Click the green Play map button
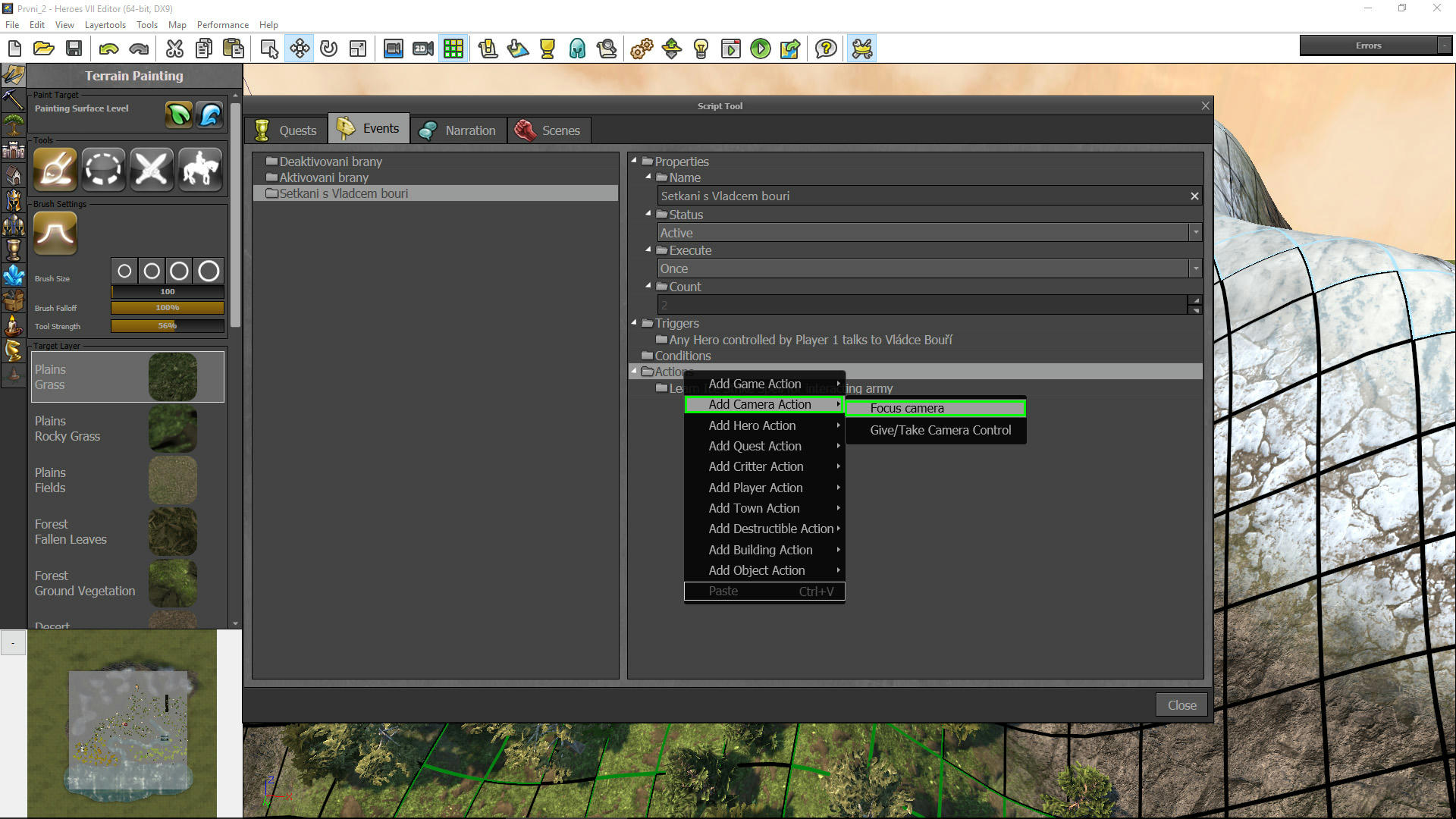The height and width of the screenshot is (819, 1456). [x=761, y=49]
